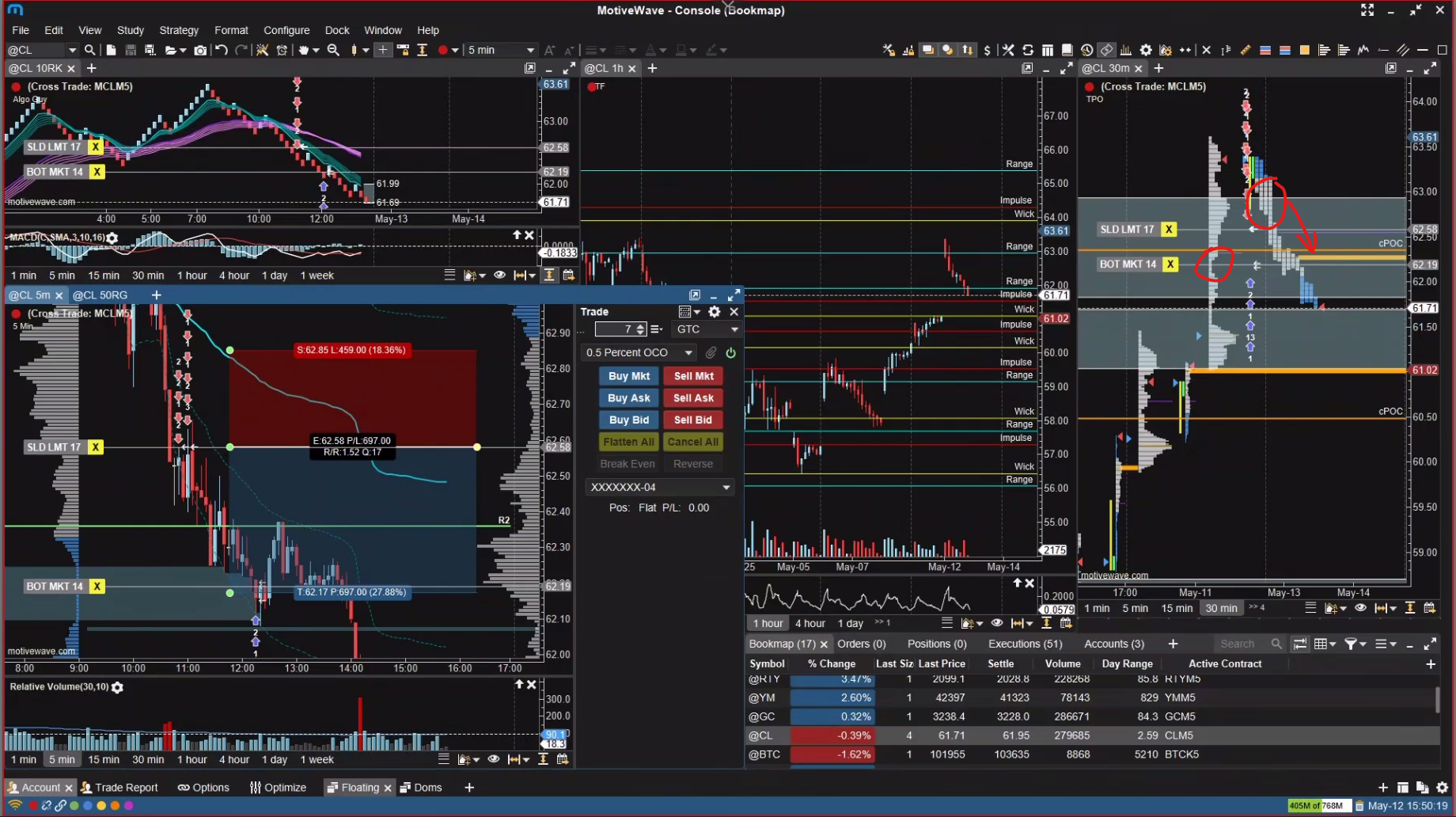Viewport: 1456px width, 817px height.
Task: Toggle the eye visibility icon under 5m chart
Action: (x=493, y=759)
